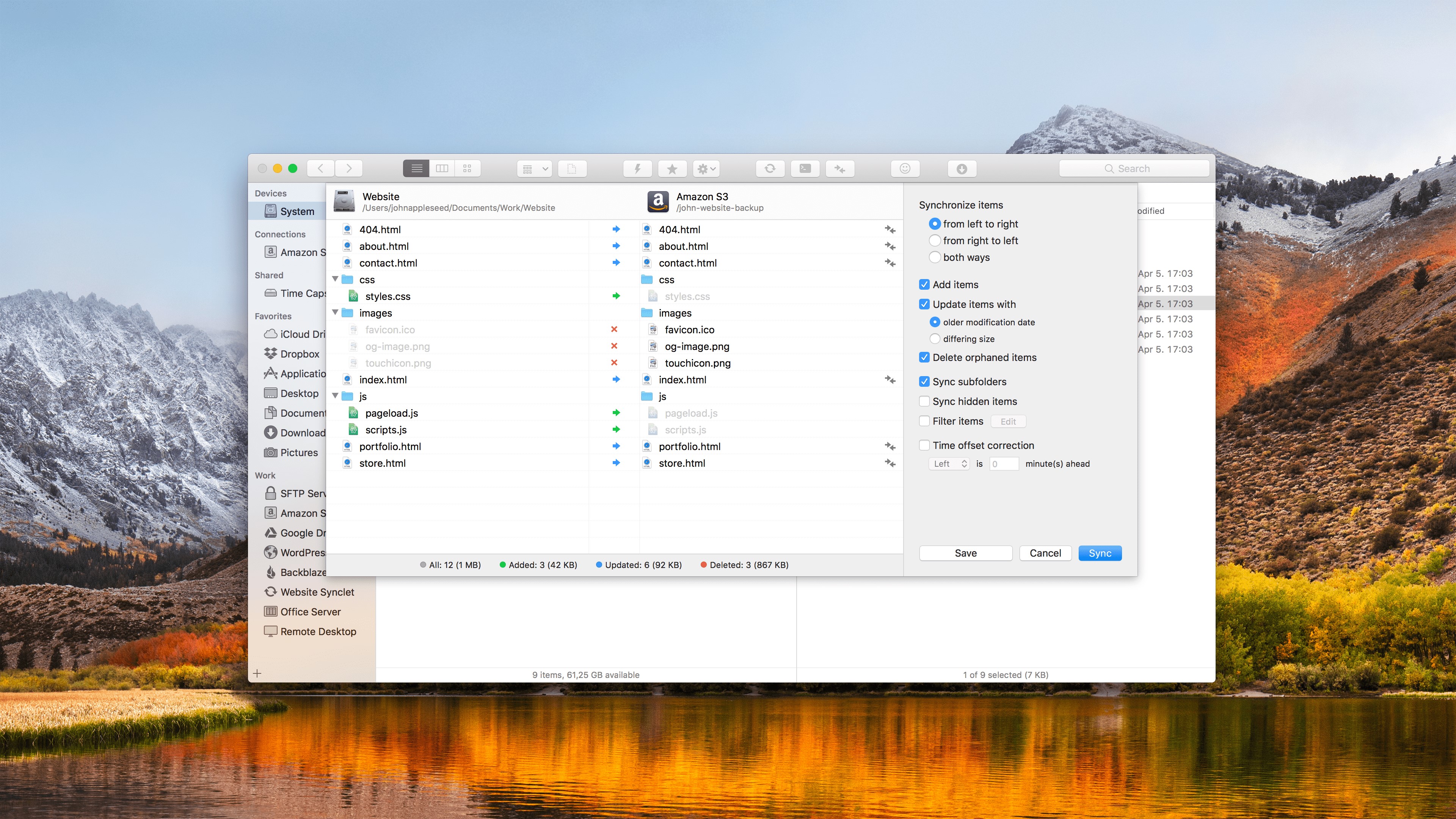Image resolution: width=1456 pixels, height=819 pixels.
Task: Open the Left side offset dropdown
Action: 949,463
